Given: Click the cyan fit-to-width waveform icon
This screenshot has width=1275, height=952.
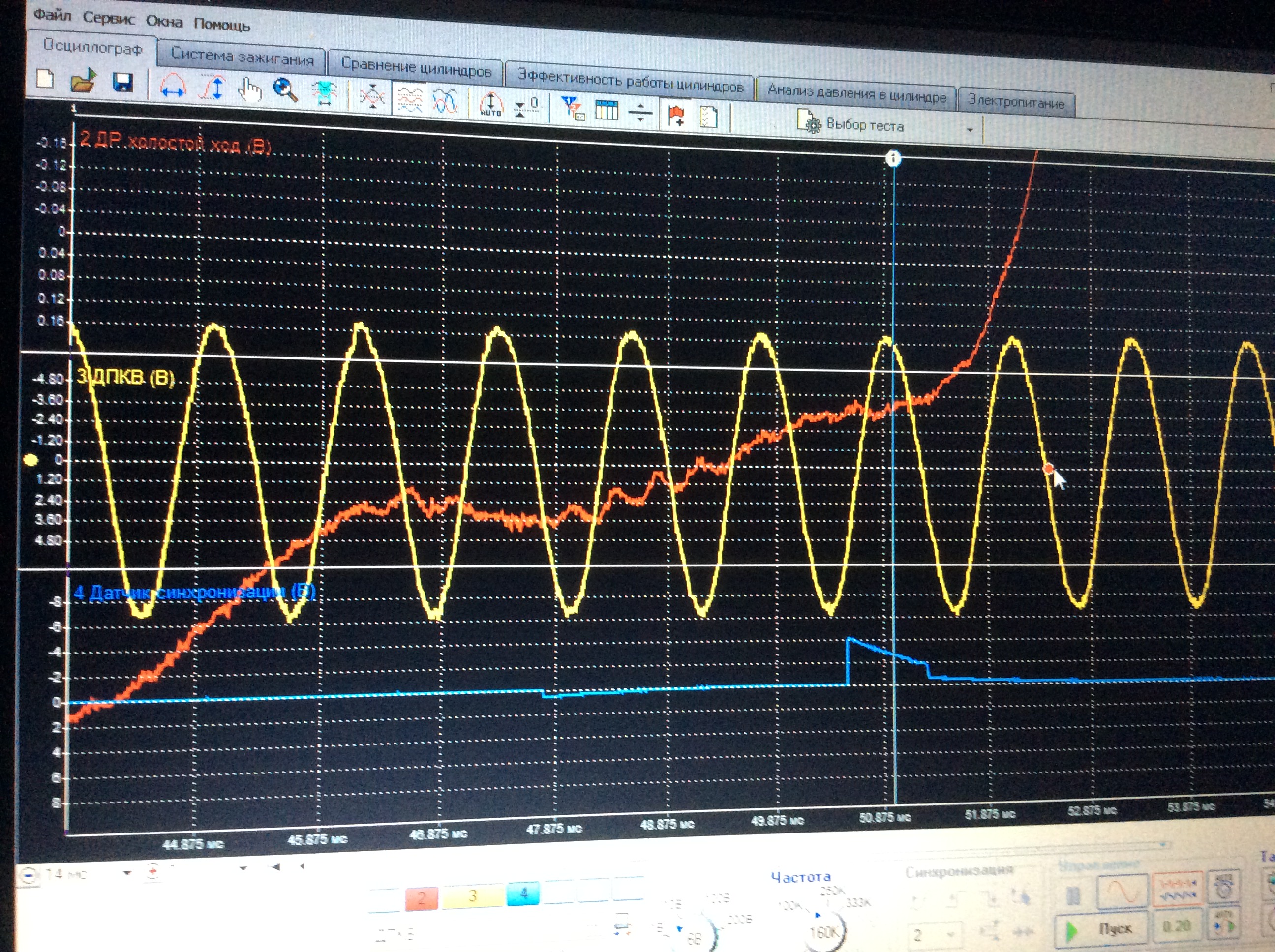Looking at the screenshot, I should pos(325,93).
